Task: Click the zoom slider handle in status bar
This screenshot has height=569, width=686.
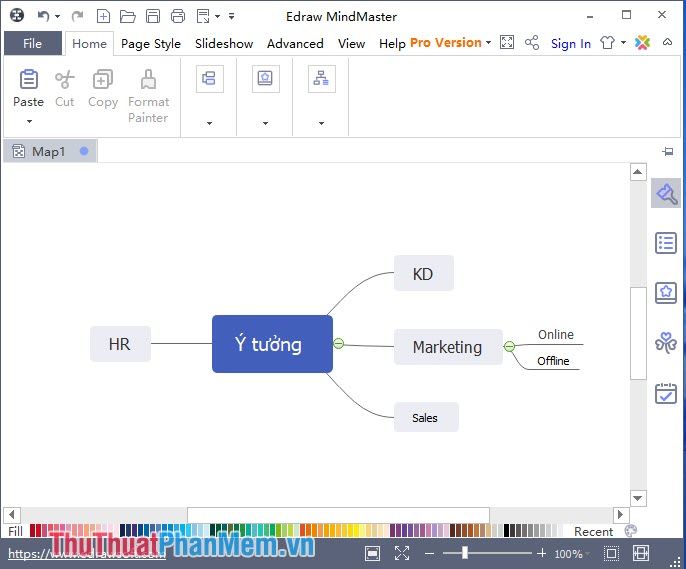Action: pos(464,553)
